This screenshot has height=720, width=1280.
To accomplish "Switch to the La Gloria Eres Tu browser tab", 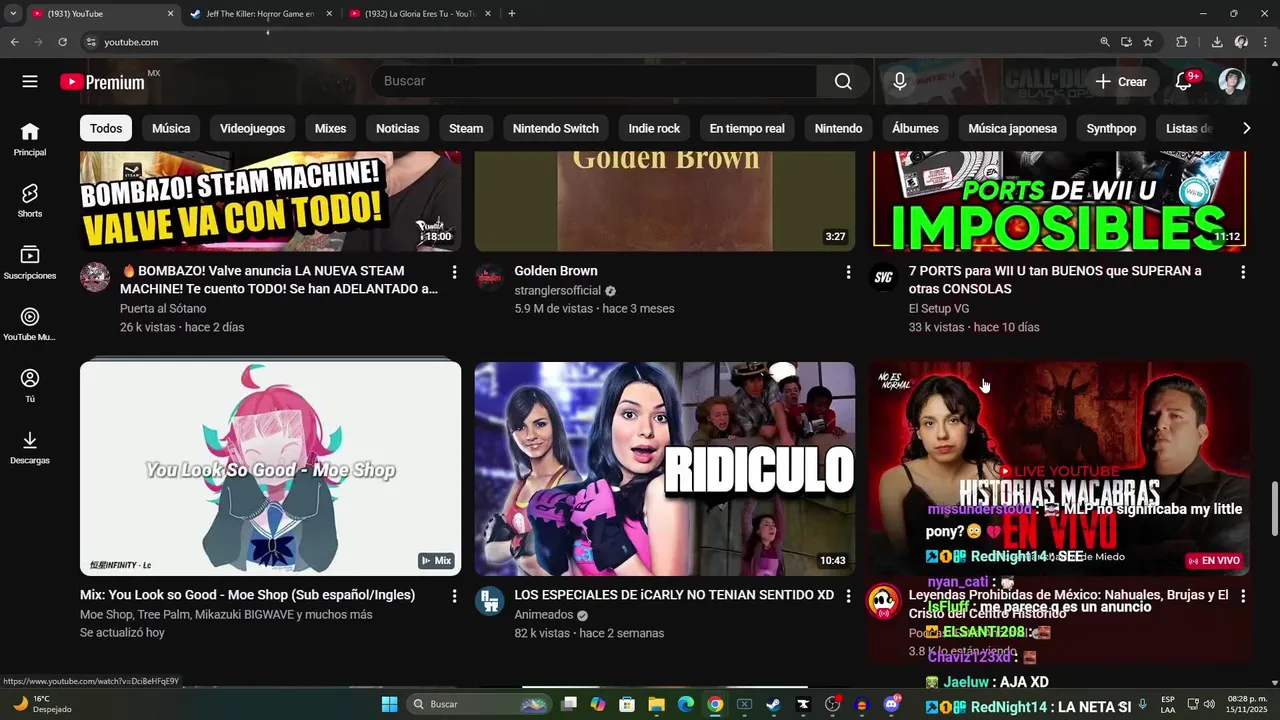I will [x=419, y=14].
